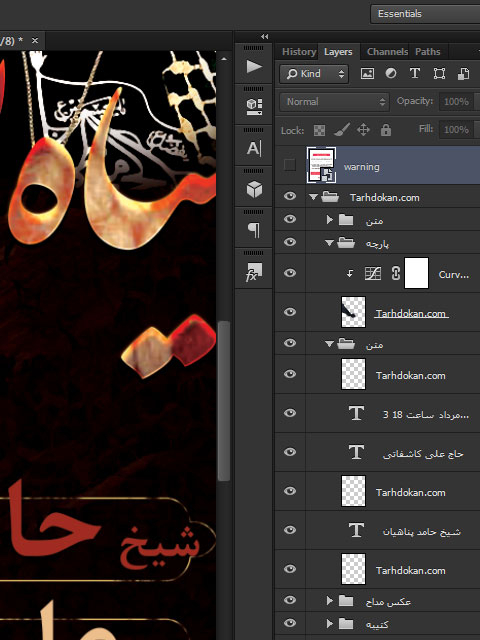Hide the حاج علی کاشفانی text layer
This screenshot has width=480, height=640.
[290, 452]
